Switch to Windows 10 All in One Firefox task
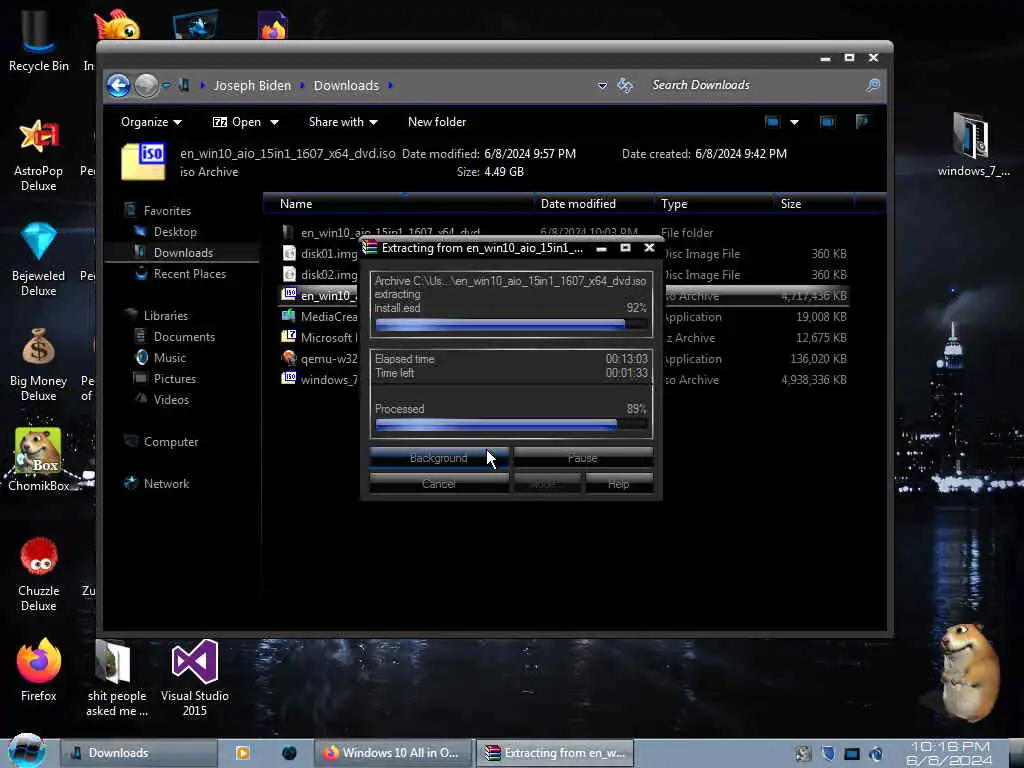 [x=394, y=753]
